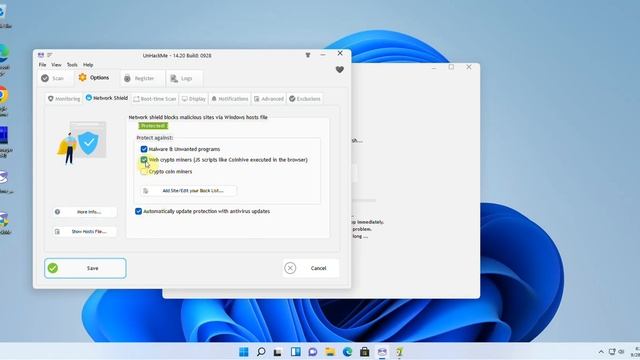Image resolution: width=640 pixels, height=360 pixels.
Task: Save the Network Shield settings
Action: 85,268
